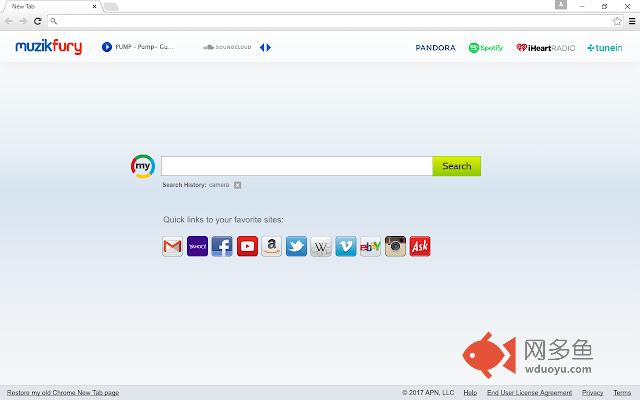Open TuneIn link

(605, 48)
